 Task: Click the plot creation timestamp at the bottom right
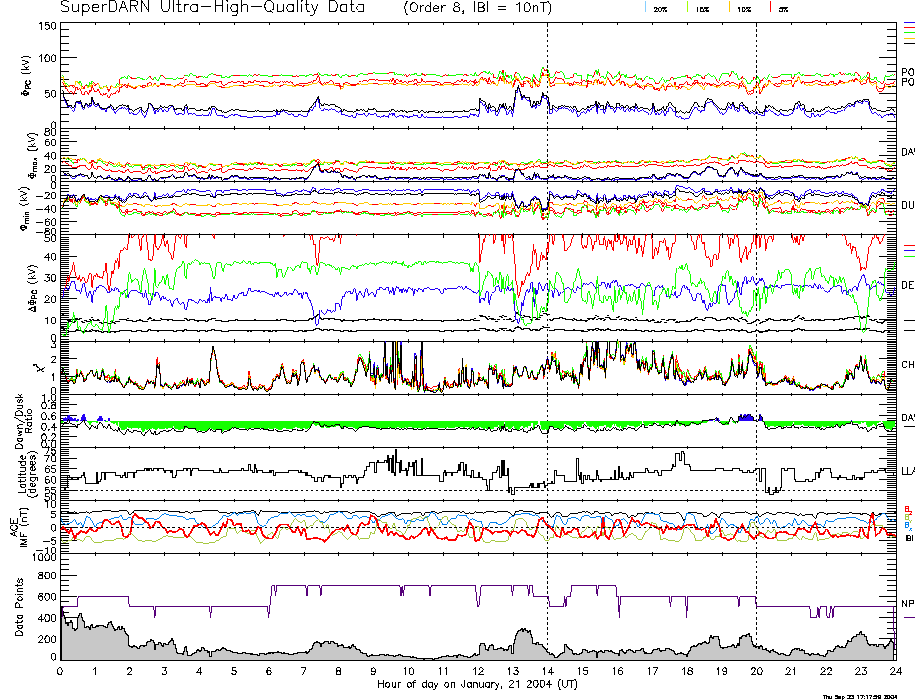[x=860, y=696]
